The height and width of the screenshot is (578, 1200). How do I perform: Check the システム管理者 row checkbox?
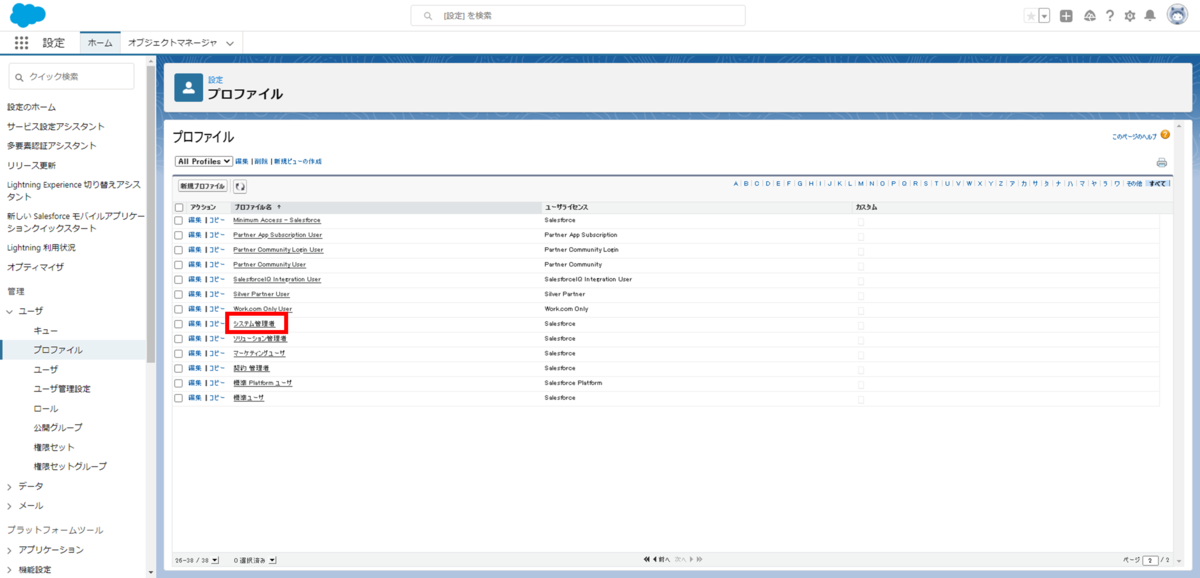[x=178, y=324]
